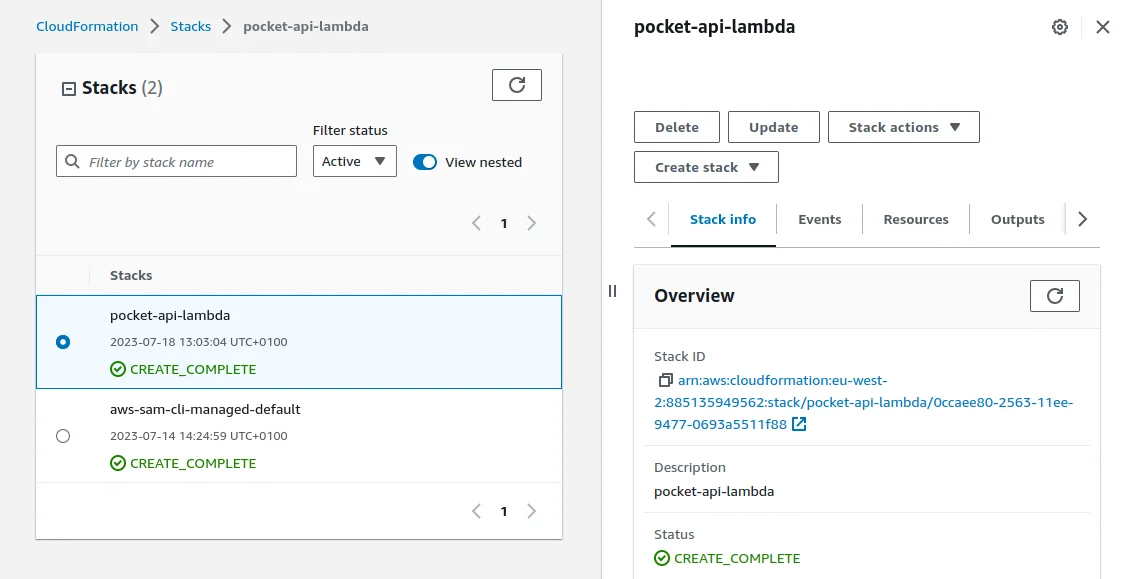This screenshot has width=1128, height=579.
Task: Refresh the stack Overview panel
Action: coord(1054,296)
